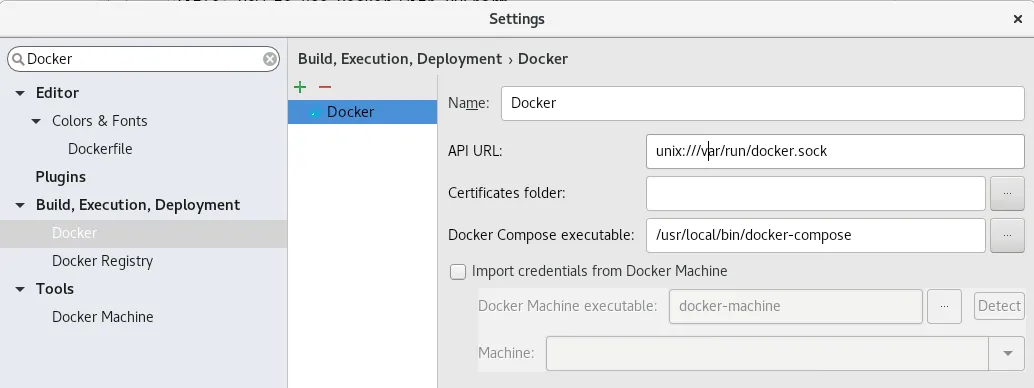Click the Detect button

(999, 306)
